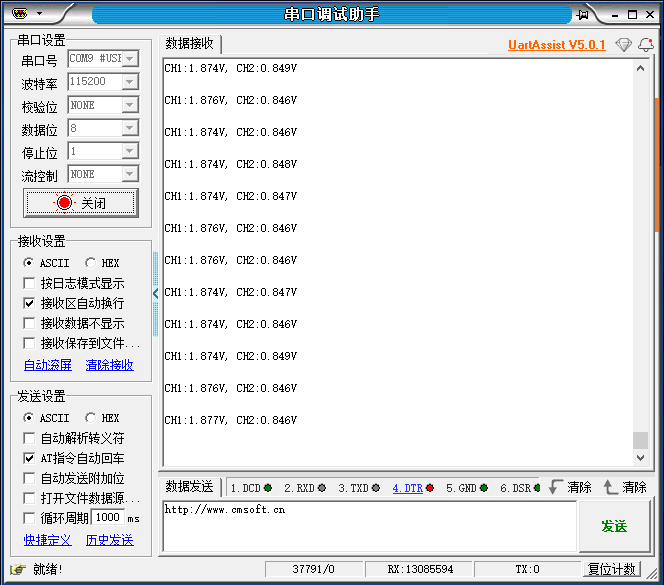Viewport: 664px width, 585px height.
Task: Click the green 发送 send button
Action: tap(614, 527)
